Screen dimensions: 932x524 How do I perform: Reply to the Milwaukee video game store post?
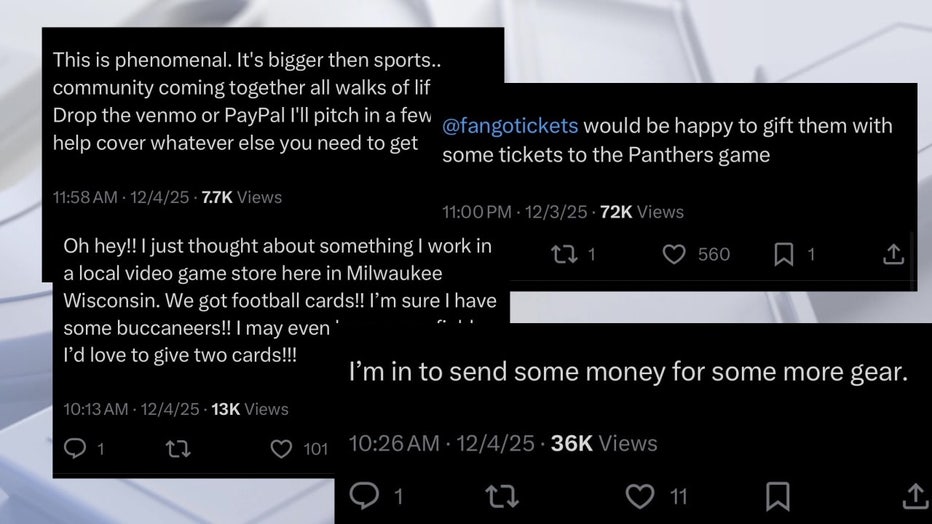coord(72,449)
